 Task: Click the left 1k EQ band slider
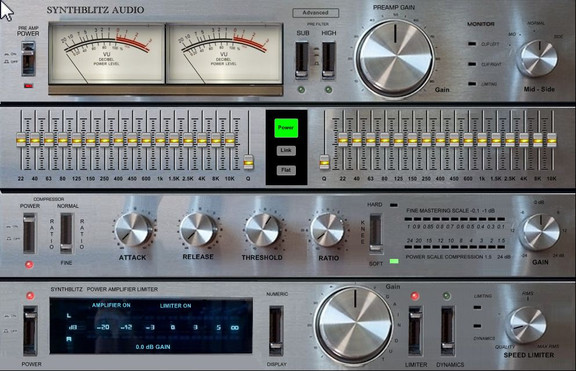tap(160, 140)
